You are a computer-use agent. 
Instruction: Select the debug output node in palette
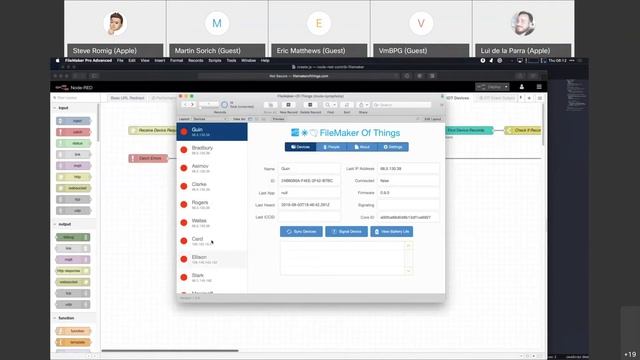point(73,237)
